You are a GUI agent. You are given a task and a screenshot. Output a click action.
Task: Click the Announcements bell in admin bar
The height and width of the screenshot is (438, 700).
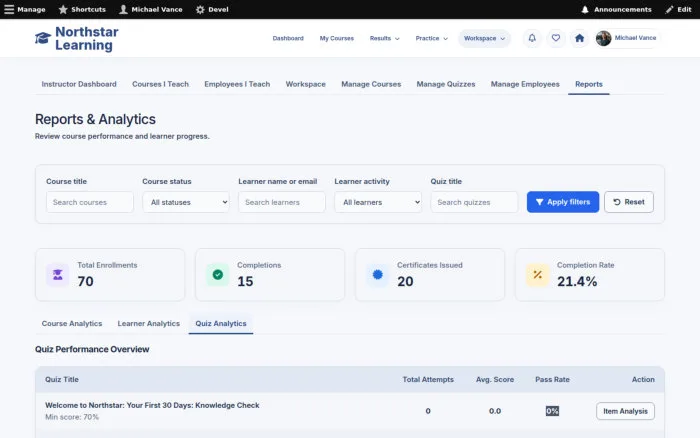tap(585, 9)
